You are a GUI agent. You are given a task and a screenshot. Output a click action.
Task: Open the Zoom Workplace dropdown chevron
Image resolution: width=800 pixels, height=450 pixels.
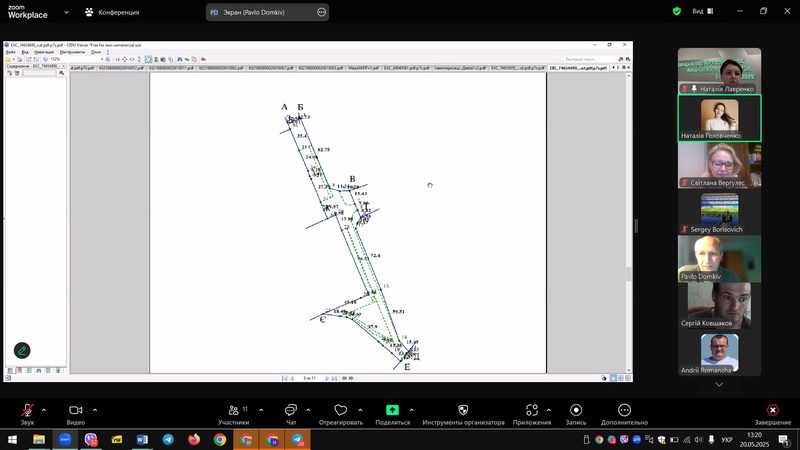(66, 12)
